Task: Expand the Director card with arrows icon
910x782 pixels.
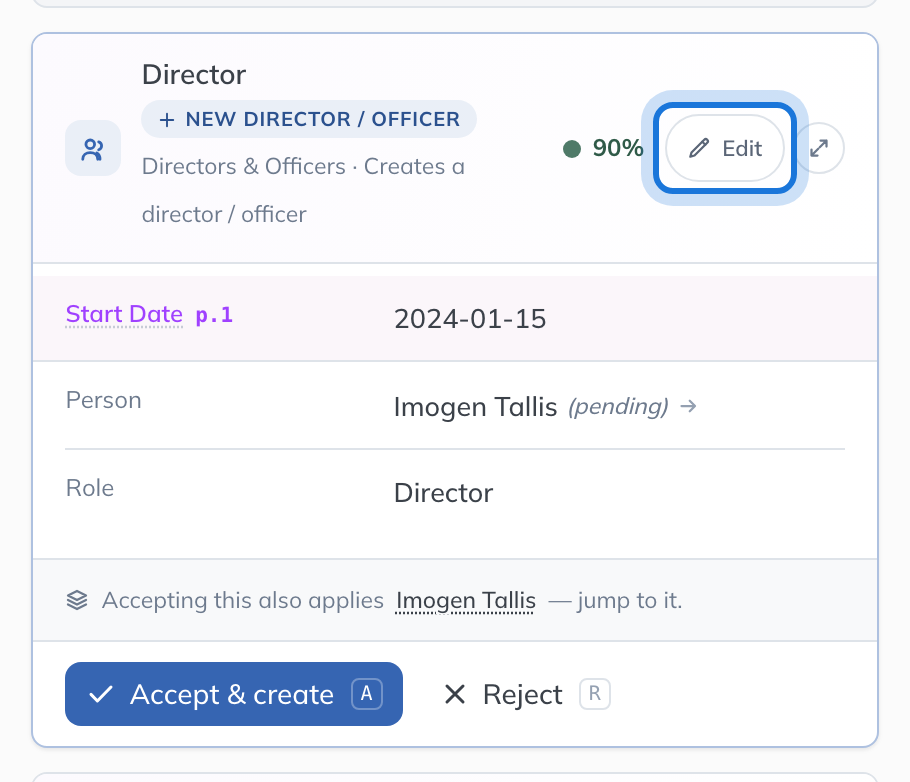Action: pos(819,148)
